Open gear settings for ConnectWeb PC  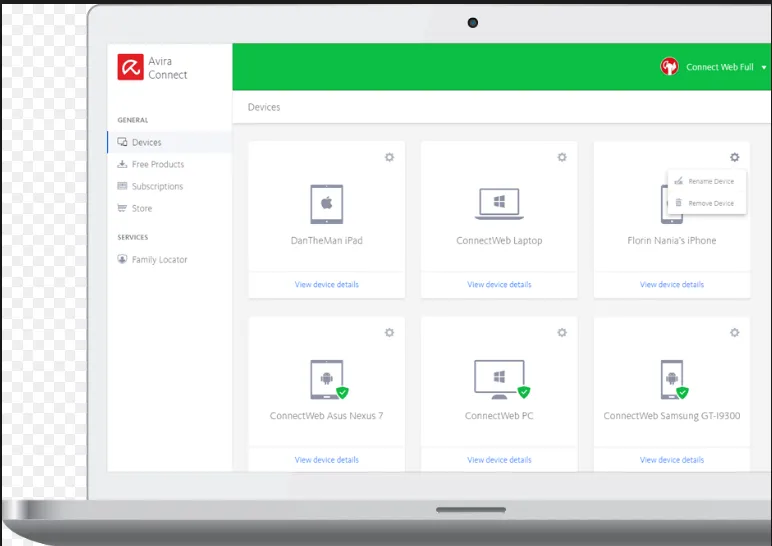(562, 332)
